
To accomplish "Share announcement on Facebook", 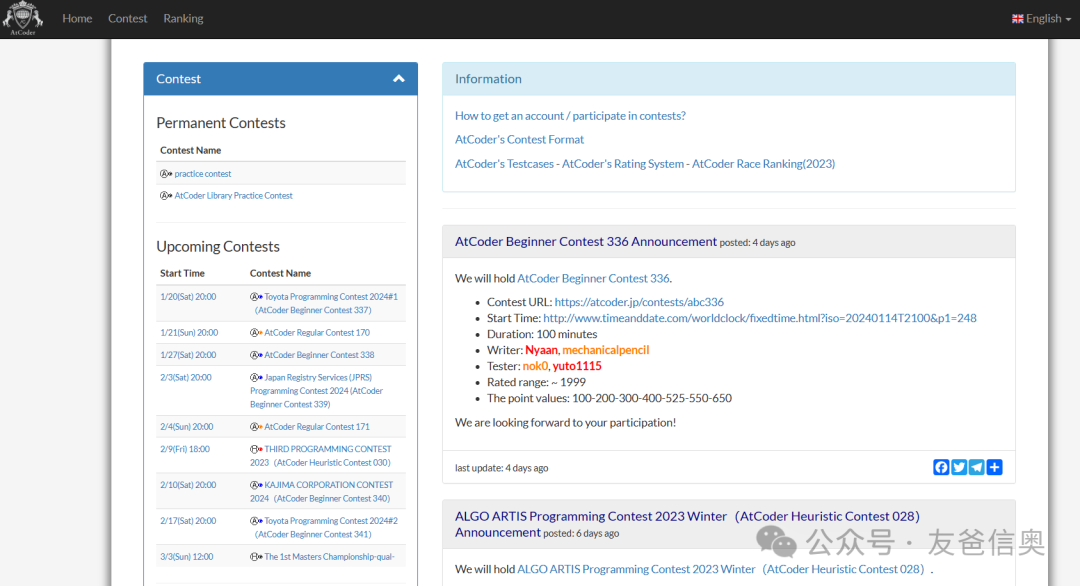I will (941, 468).
